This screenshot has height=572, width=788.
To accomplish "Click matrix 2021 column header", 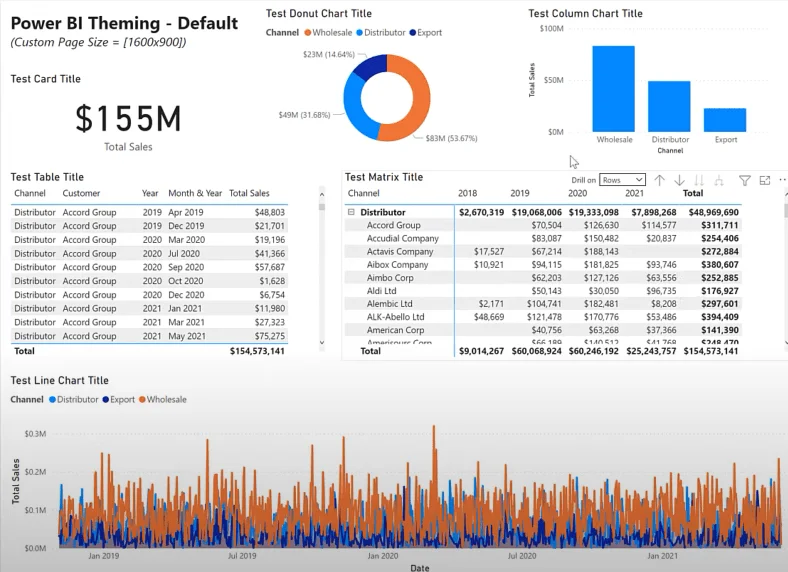I will point(634,194).
